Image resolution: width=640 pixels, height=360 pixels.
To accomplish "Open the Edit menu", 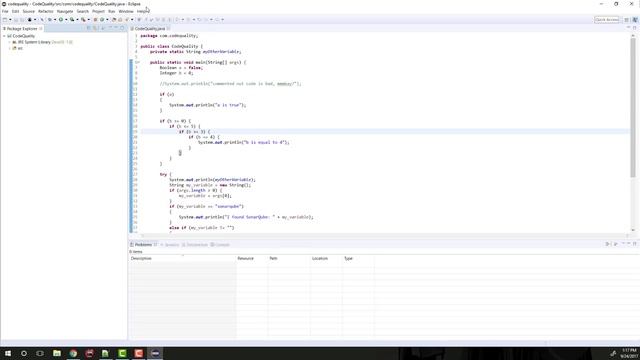I will (16, 11).
